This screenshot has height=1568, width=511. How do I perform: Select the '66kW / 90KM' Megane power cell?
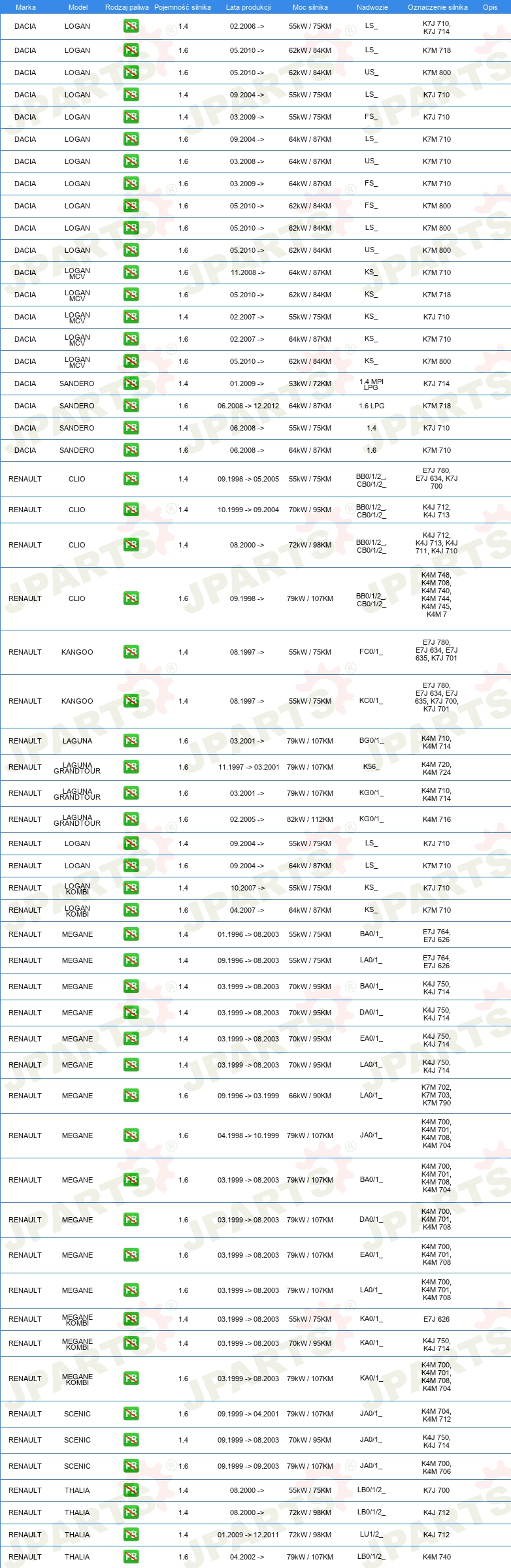point(310,1096)
